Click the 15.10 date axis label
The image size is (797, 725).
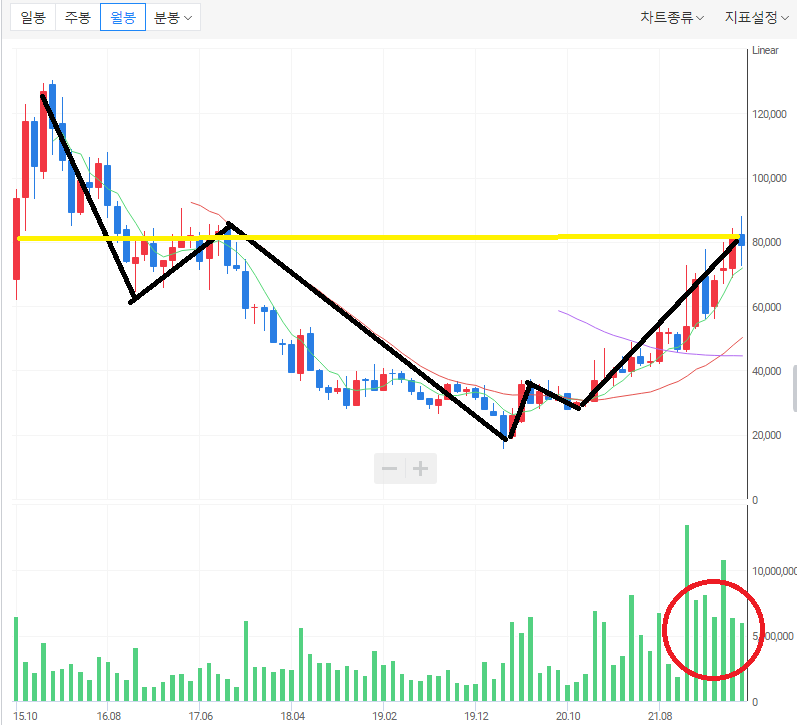coord(25,716)
